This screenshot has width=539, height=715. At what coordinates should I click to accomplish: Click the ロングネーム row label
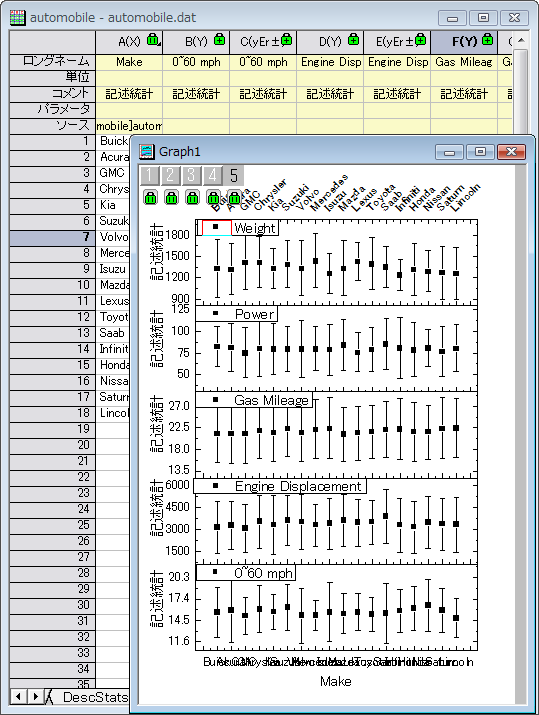[52, 62]
